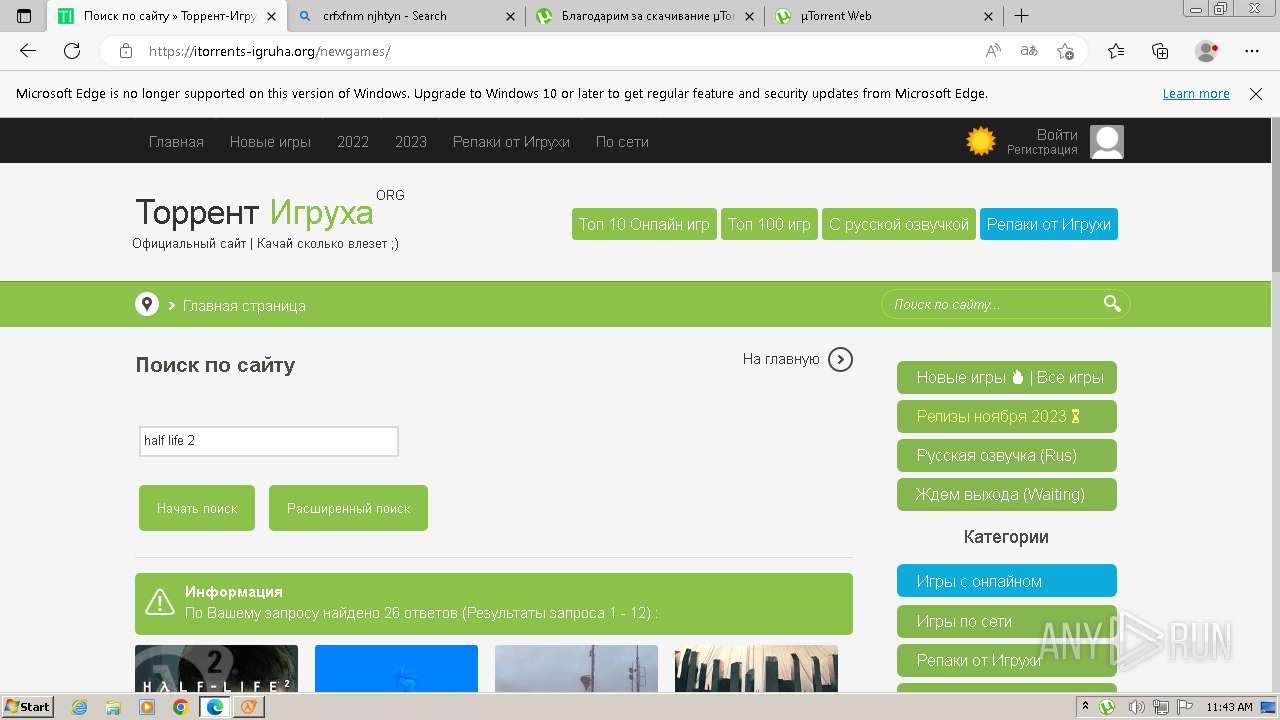The height and width of the screenshot is (720, 1280).
Task: View site info lock icon
Action: (x=126, y=51)
